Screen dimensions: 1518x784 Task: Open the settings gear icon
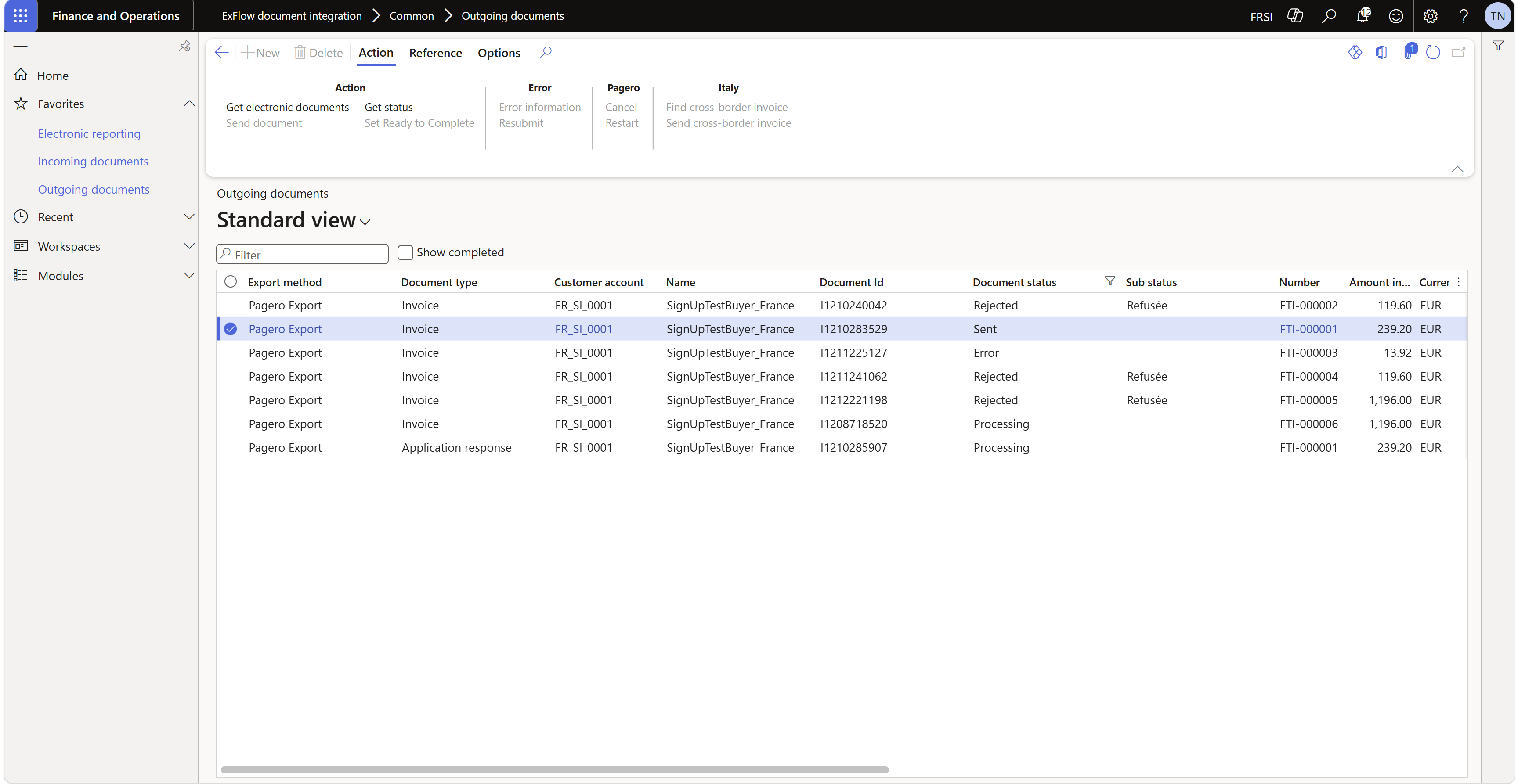click(x=1430, y=16)
